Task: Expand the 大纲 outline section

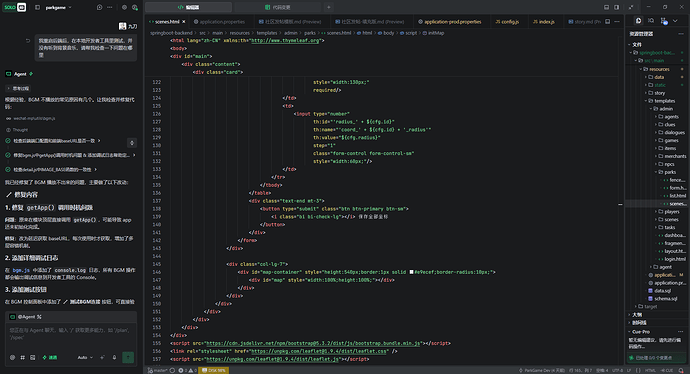Action: pyautogui.click(x=657, y=315)
